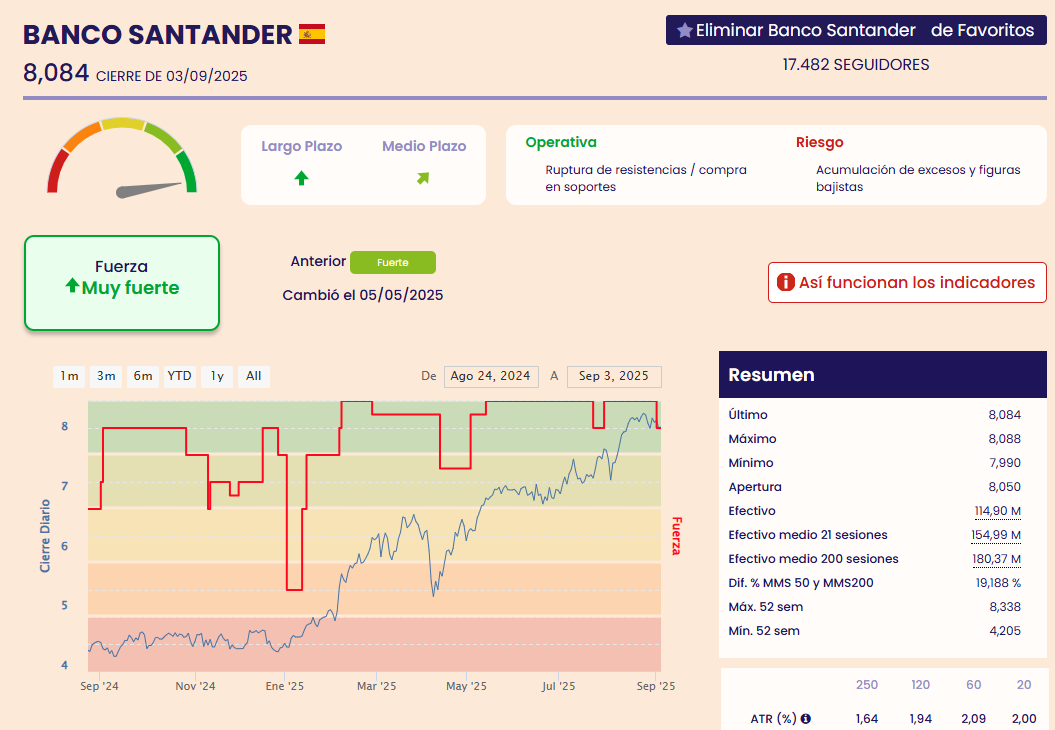This screenshot has width=1055, height=730.
Task: Click the 'Cambió el 05/05/2025' text
Action: coord(363,295)
